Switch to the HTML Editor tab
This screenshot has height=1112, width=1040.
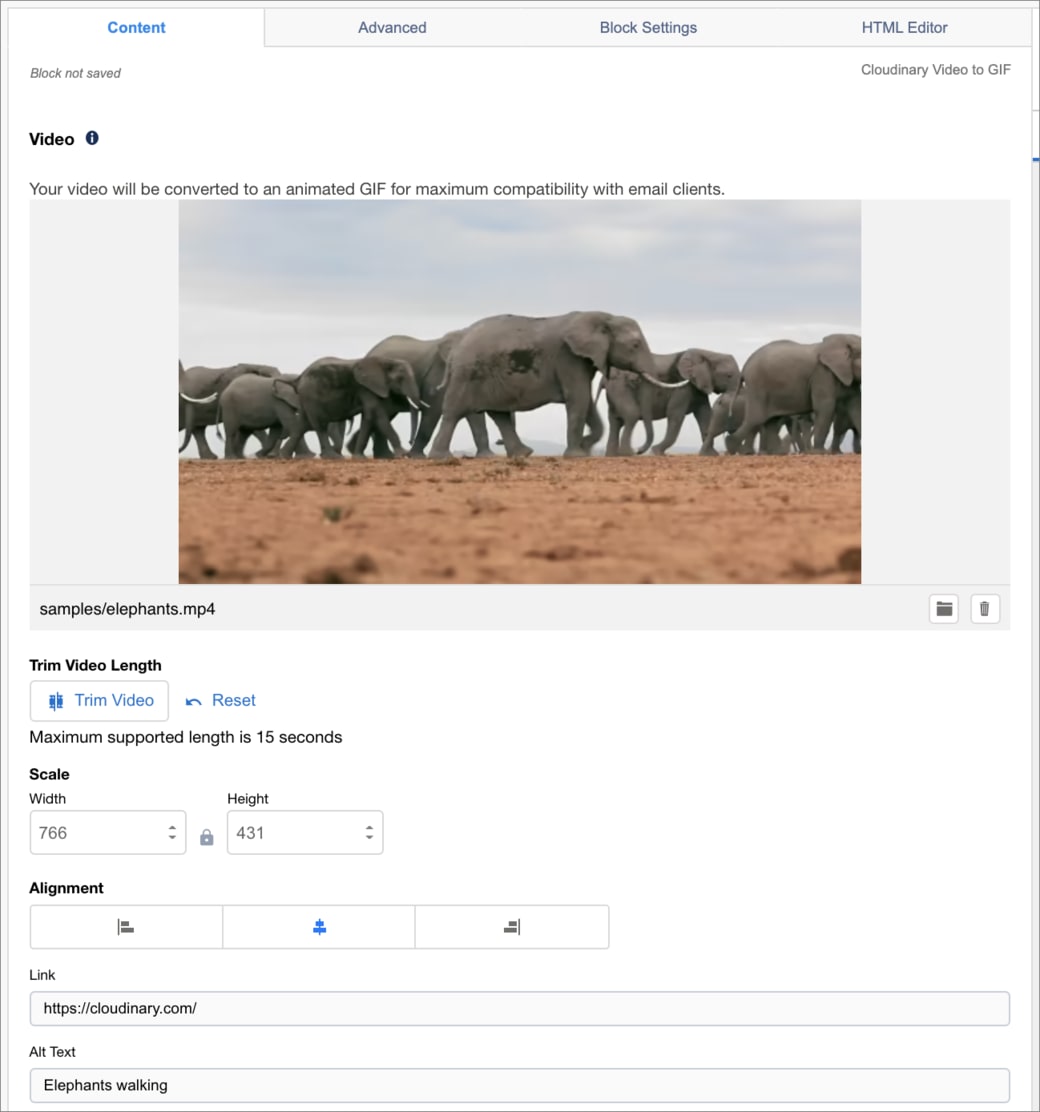pyautogui.click(x=905, y=28)
